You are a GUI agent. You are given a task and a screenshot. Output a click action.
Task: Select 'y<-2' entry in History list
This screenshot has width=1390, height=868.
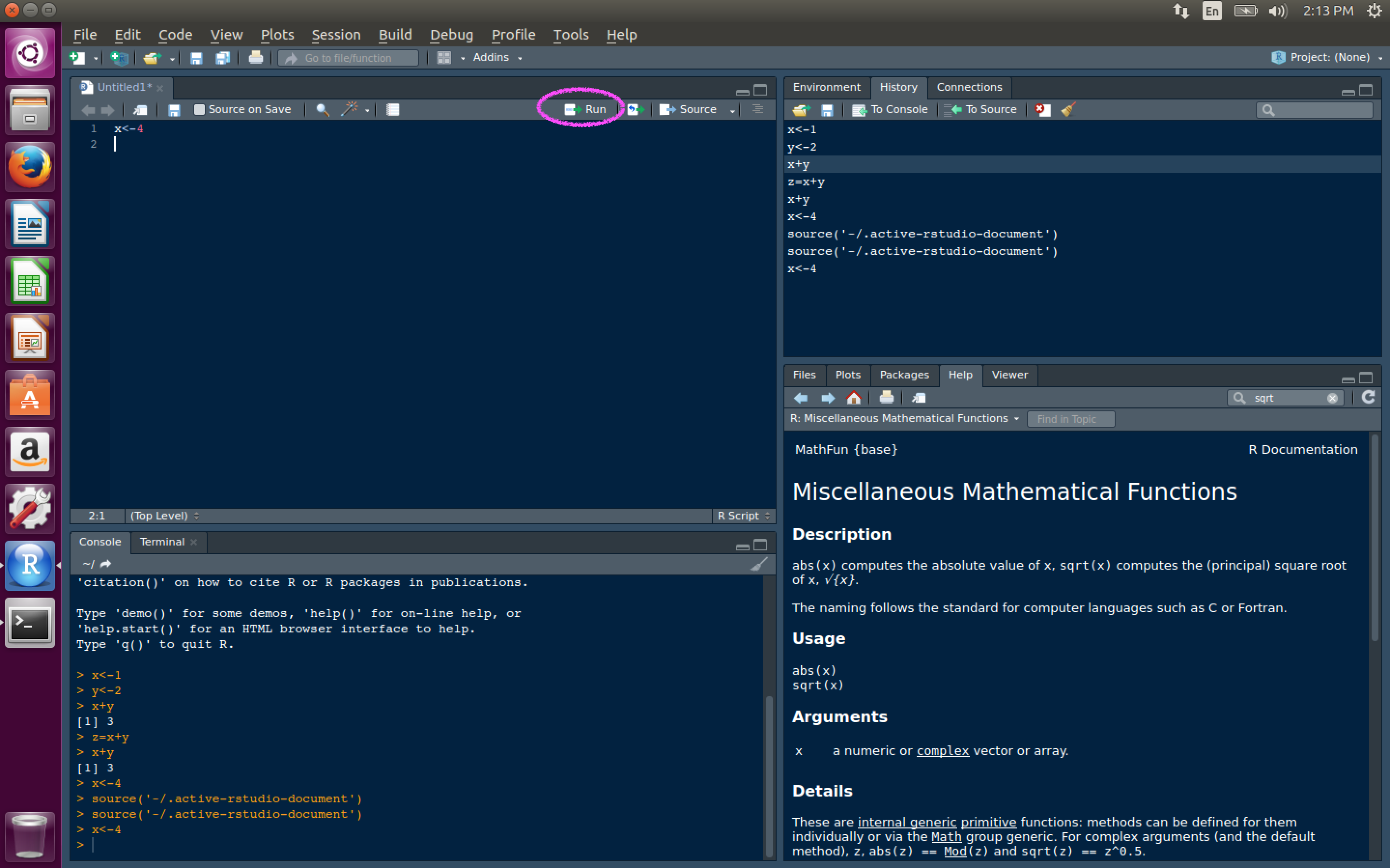click(x=1082, y=147)
